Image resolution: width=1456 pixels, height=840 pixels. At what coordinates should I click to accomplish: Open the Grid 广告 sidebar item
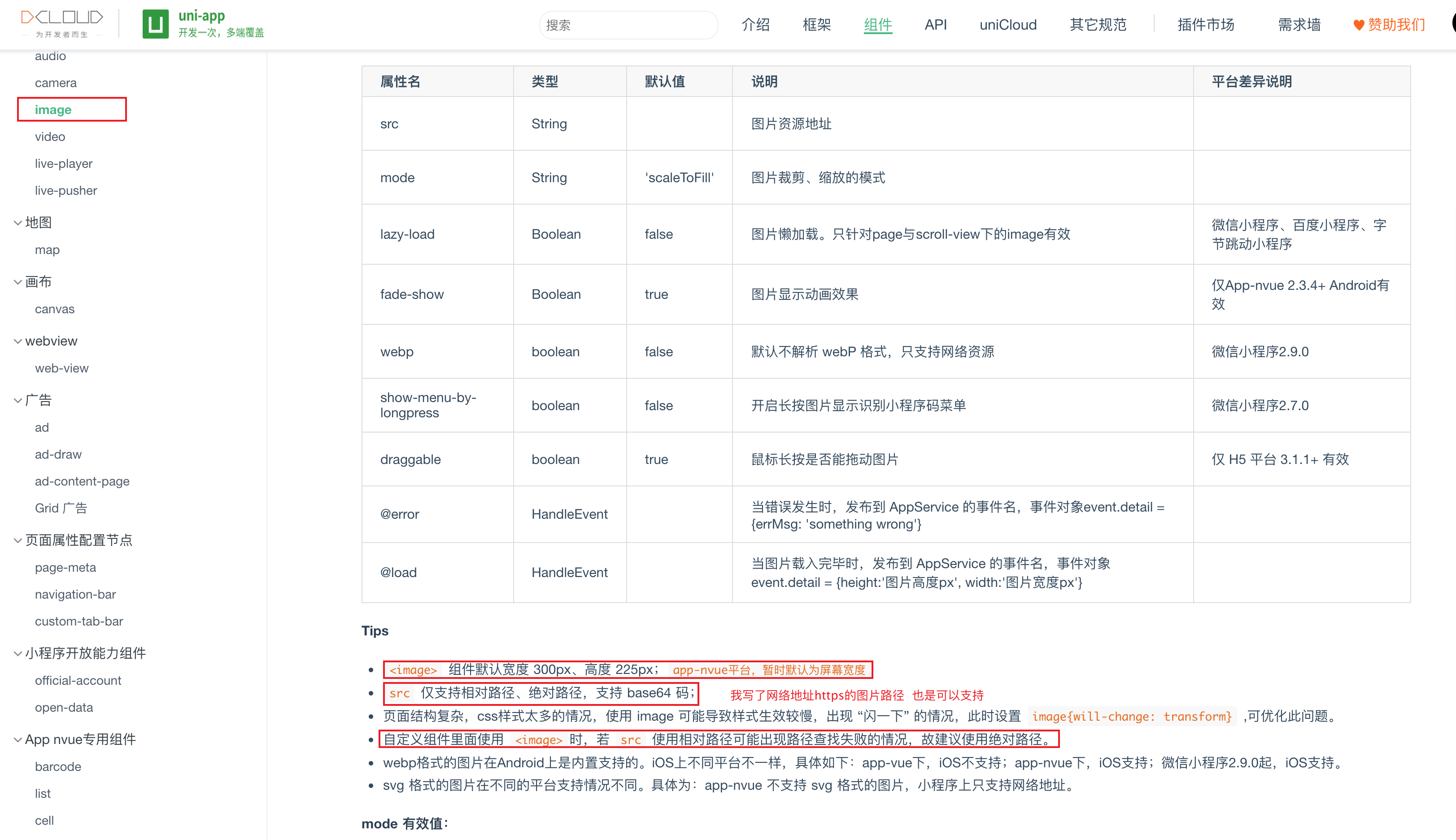tap(61, 508)
